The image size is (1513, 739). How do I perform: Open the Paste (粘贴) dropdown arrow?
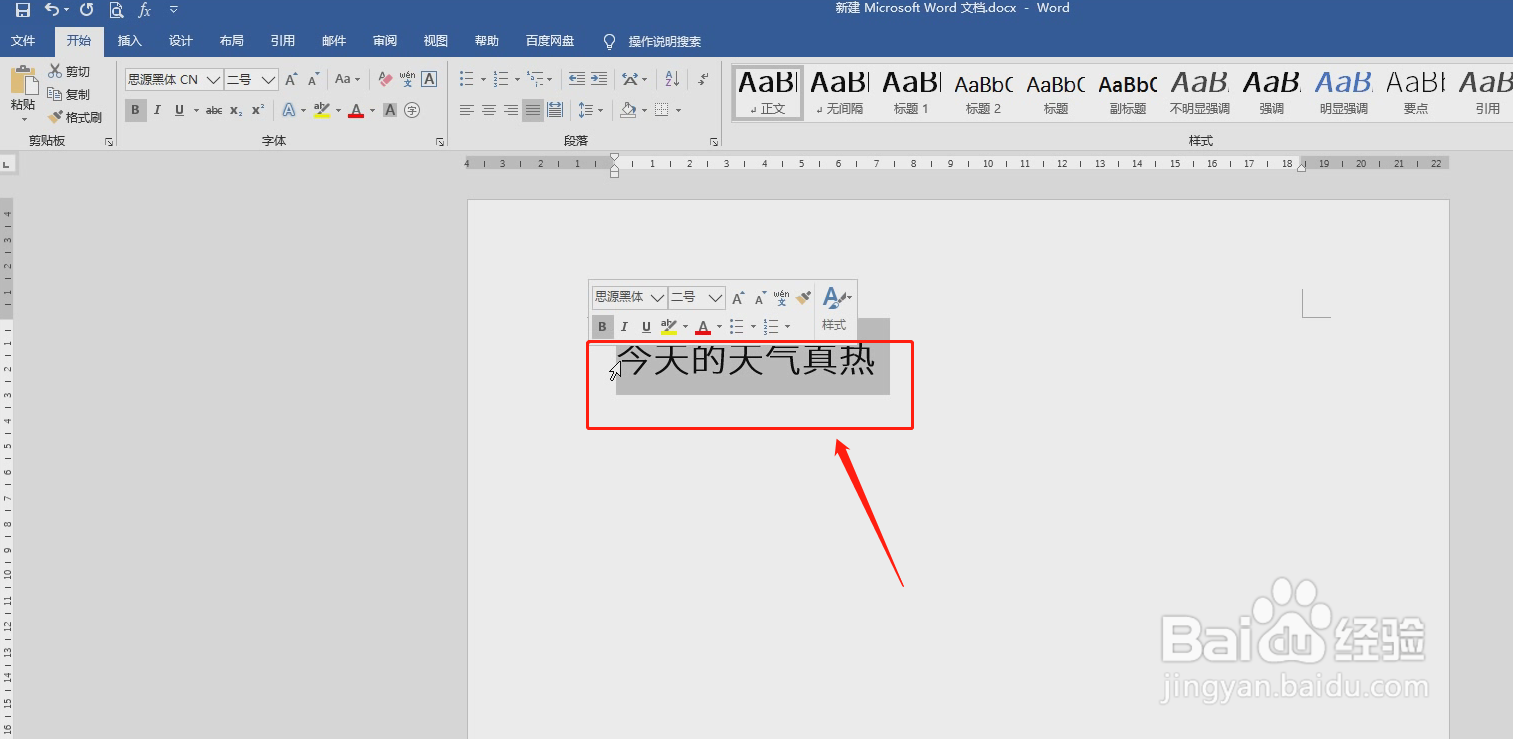[24, 119]
